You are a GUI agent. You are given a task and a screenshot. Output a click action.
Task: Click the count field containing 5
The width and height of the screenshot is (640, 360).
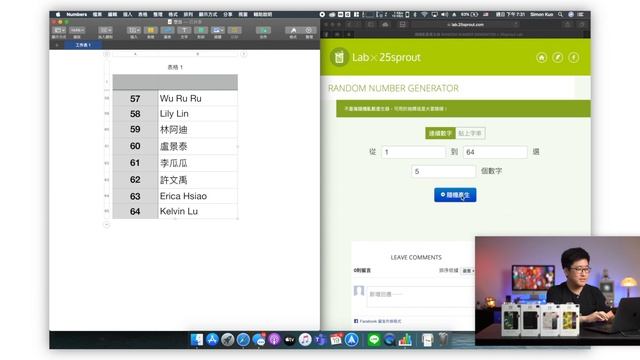point(444,171)
